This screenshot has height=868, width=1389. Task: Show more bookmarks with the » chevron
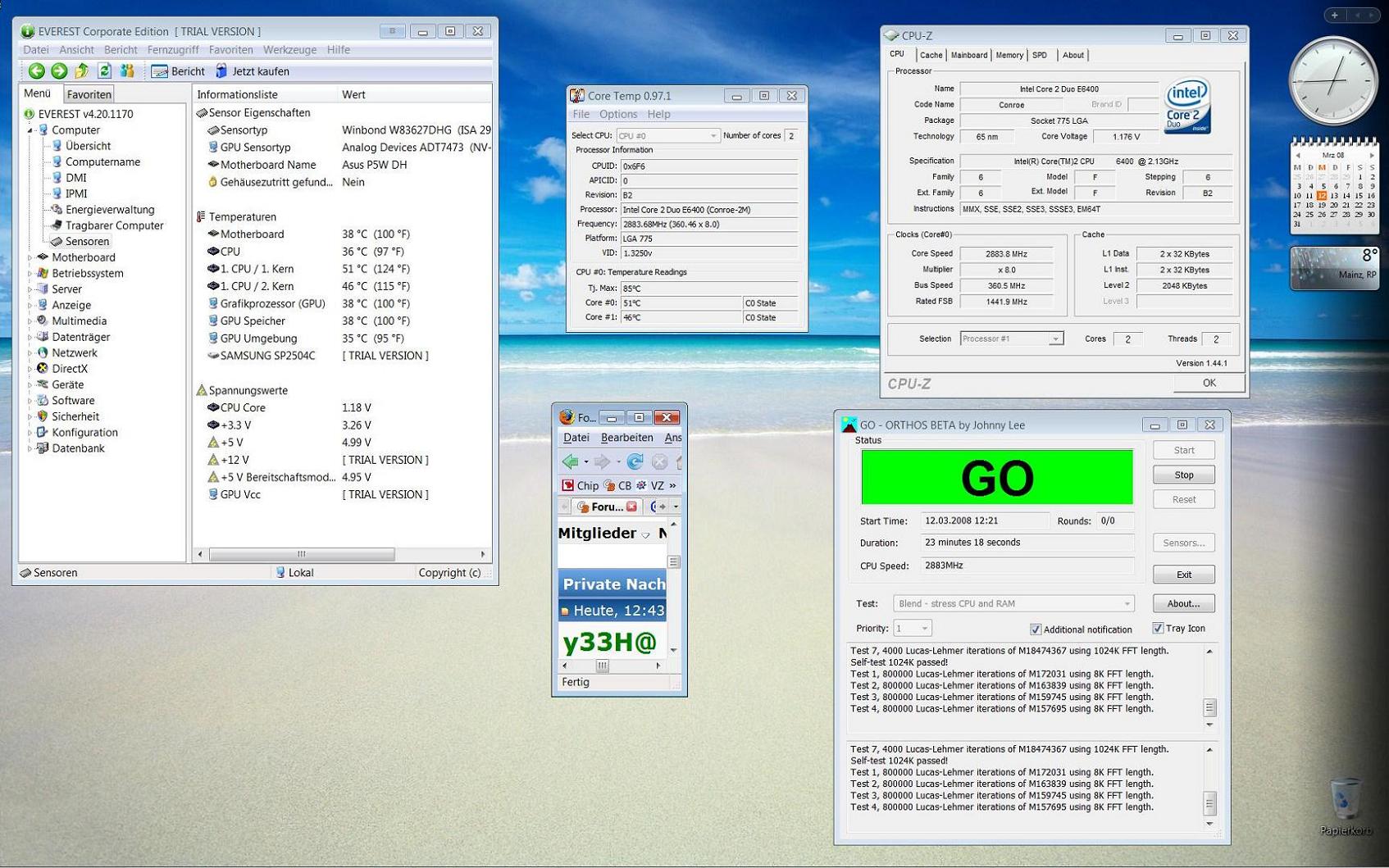coord(673,485)
